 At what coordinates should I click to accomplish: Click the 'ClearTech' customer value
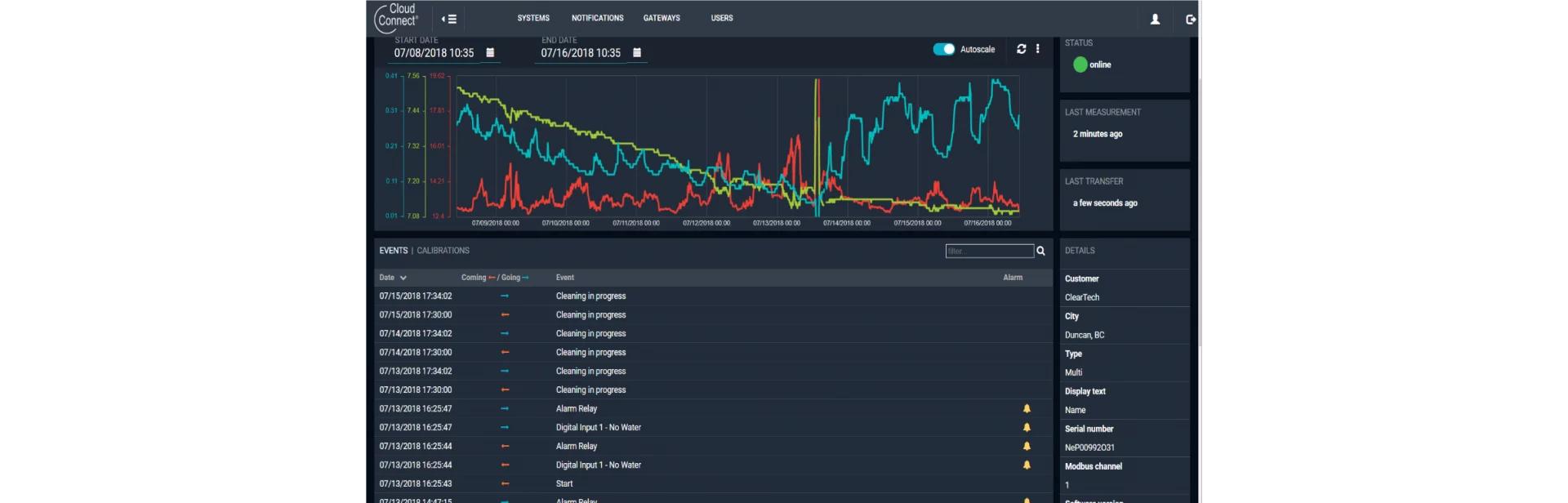[x=1082, y=297]
